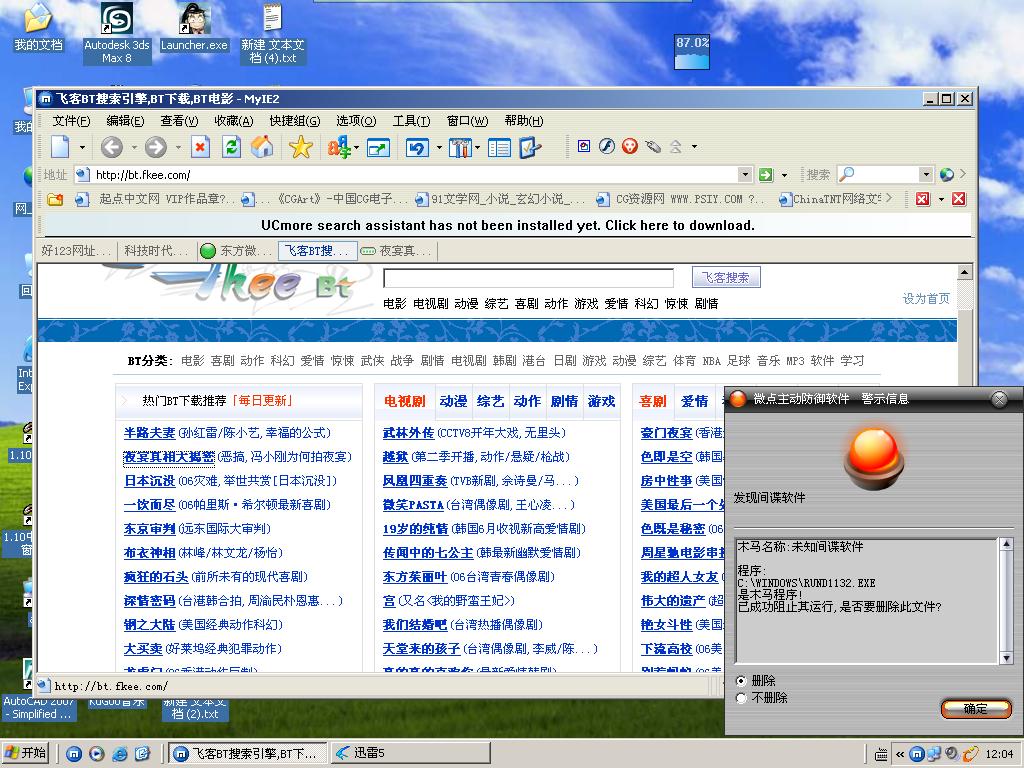Expand the address bar URL dropdown
Viewport: 1024px width, 768px height.
[745, 174]
